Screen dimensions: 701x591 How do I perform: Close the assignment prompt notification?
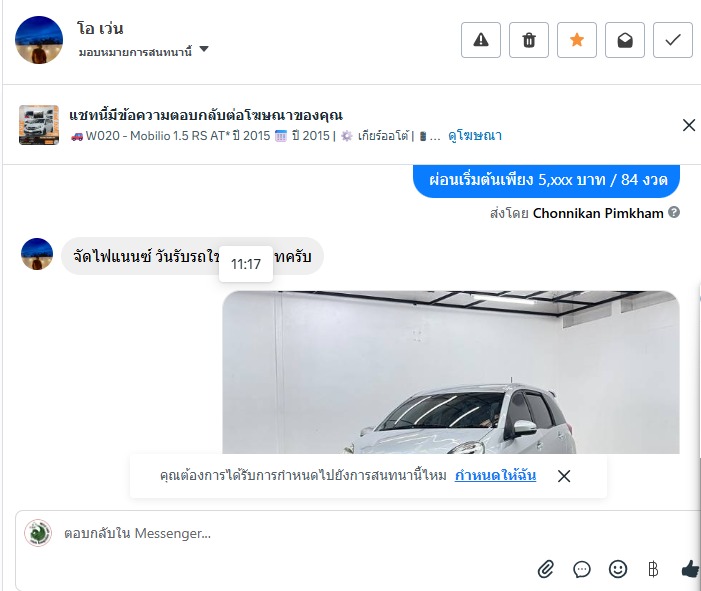point(564,476)
